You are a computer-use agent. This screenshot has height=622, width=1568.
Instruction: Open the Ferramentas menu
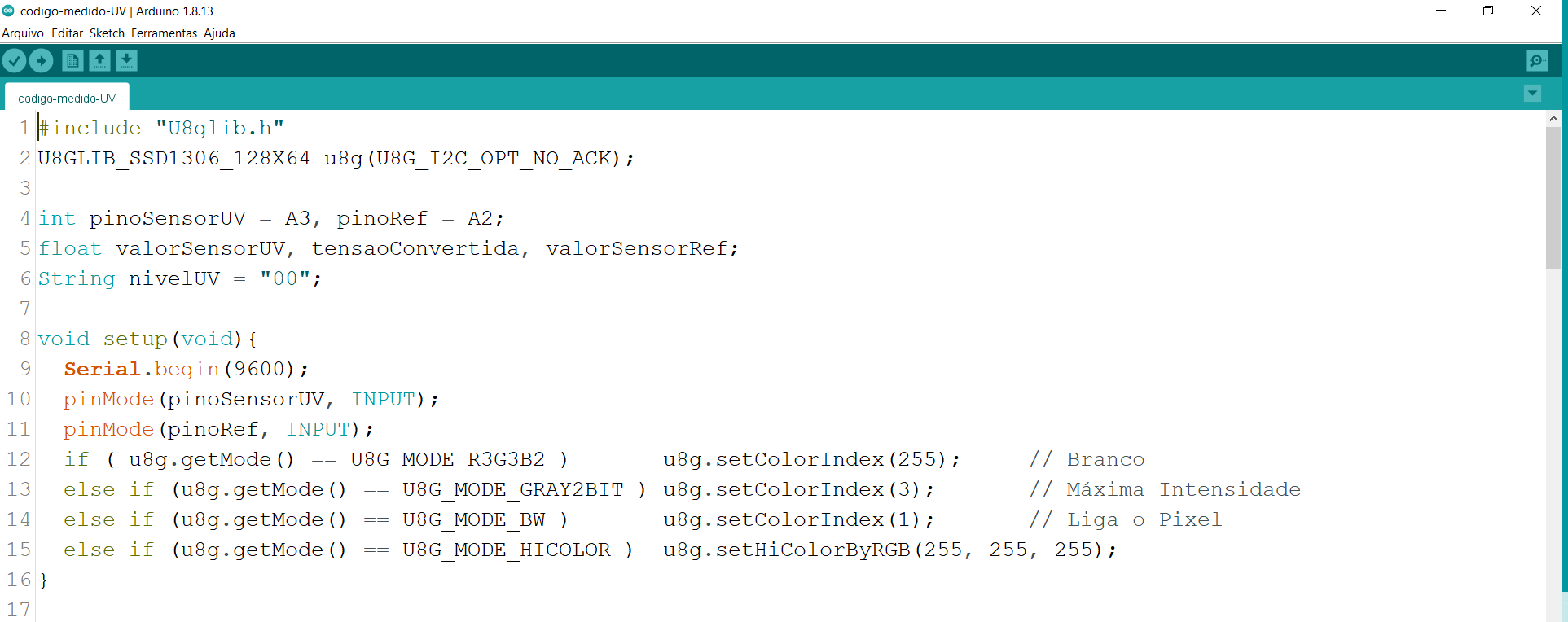(x=164, y=33)
